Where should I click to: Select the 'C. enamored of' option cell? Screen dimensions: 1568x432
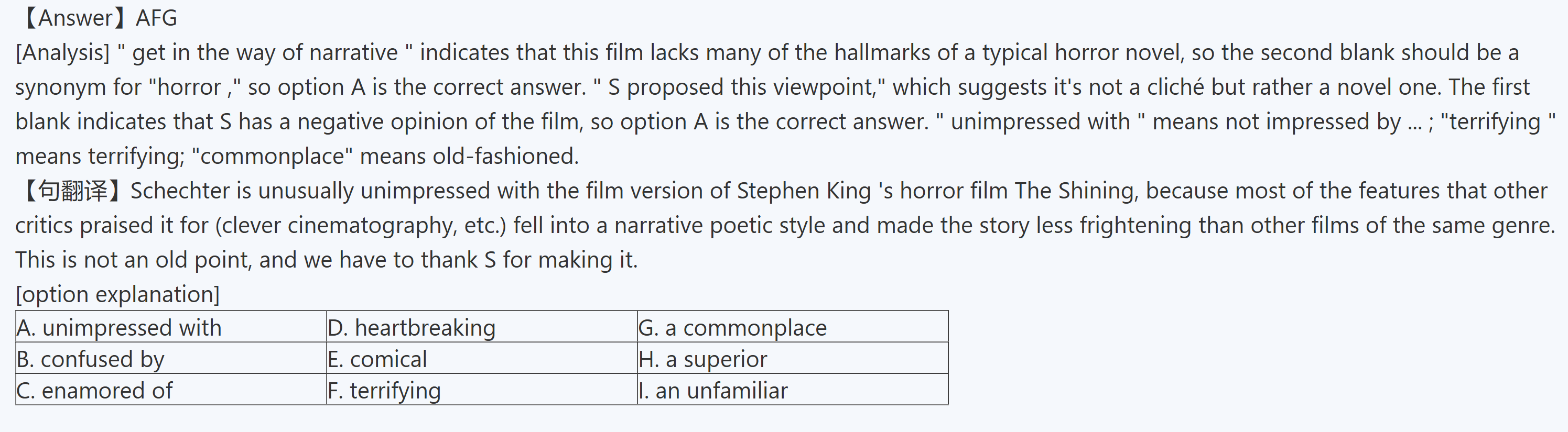click(x=170, y=390)
